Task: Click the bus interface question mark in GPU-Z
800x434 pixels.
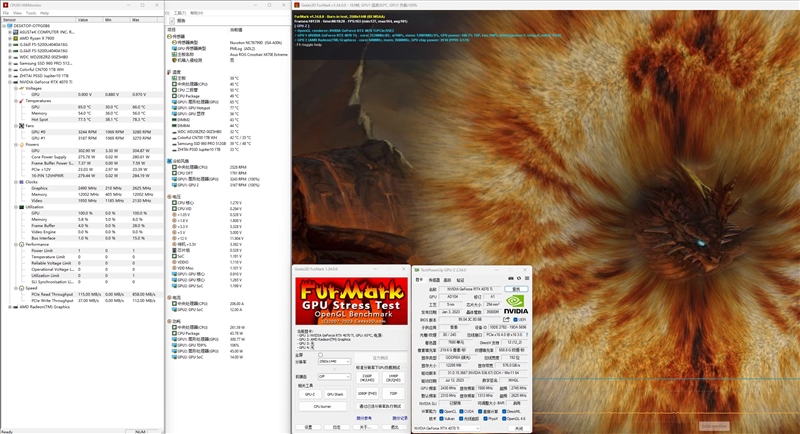Action: [x=527, y=335]
